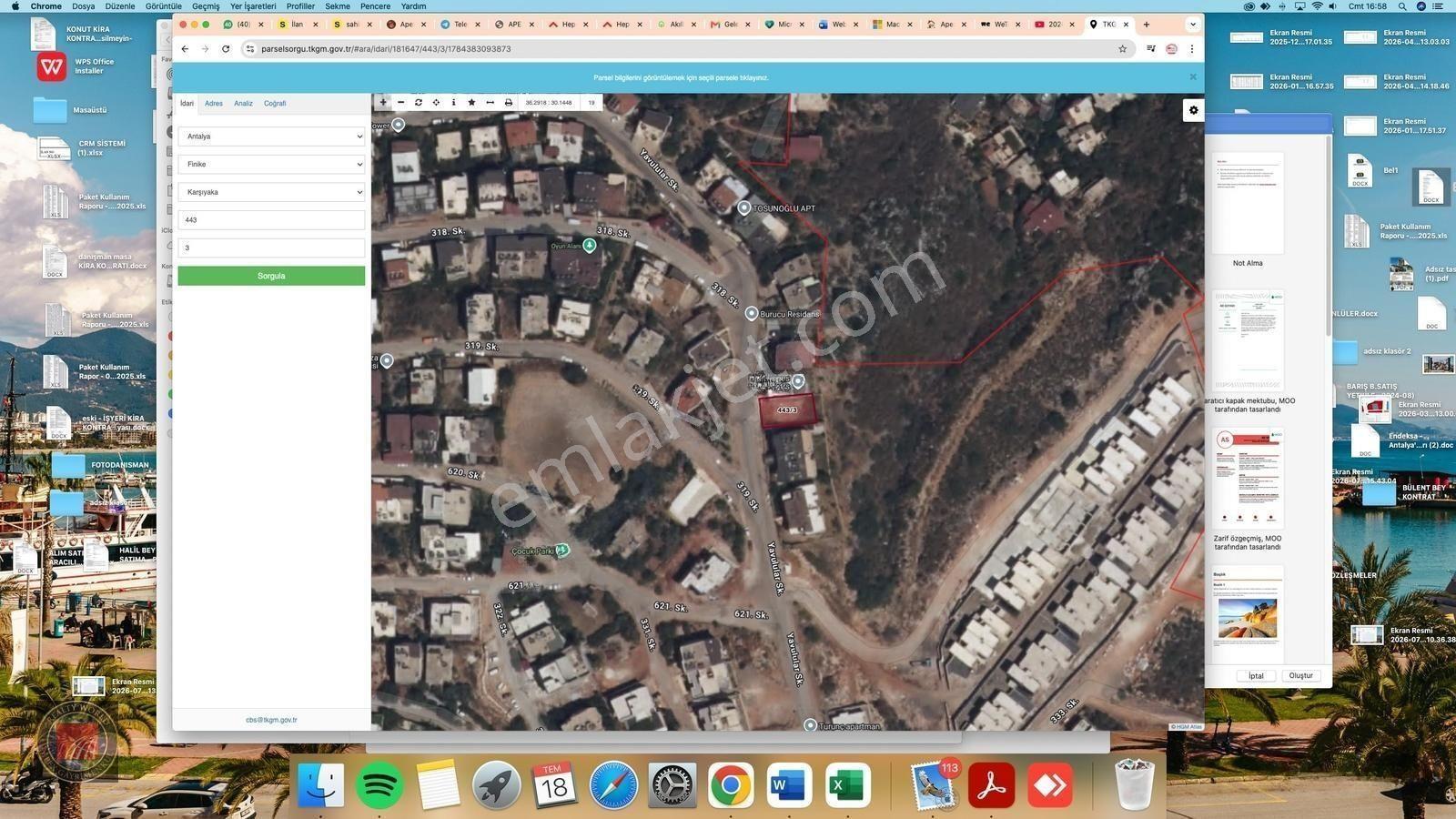Select the locate crosshair tool

(x=437, y=103)
